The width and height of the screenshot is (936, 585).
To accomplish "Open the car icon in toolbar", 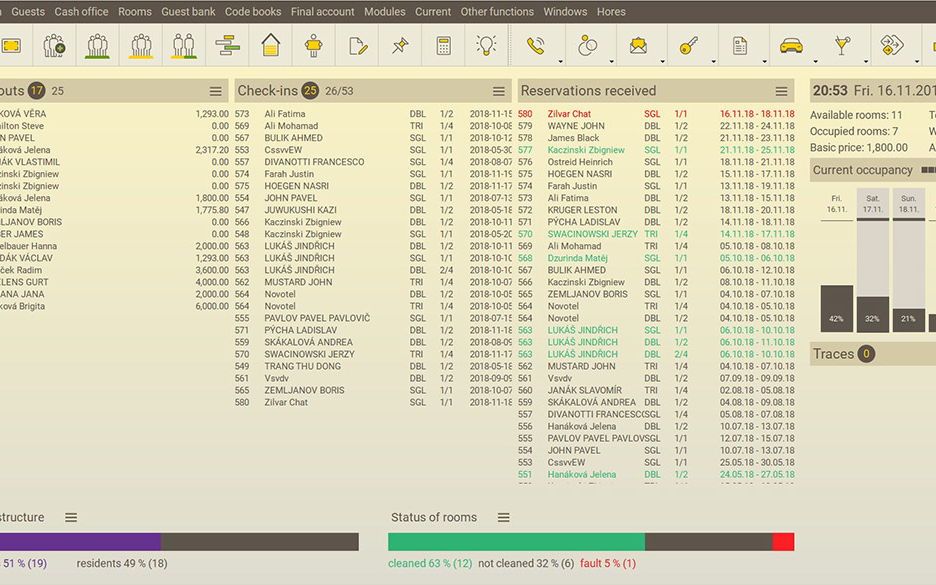I will coord(791,46).
